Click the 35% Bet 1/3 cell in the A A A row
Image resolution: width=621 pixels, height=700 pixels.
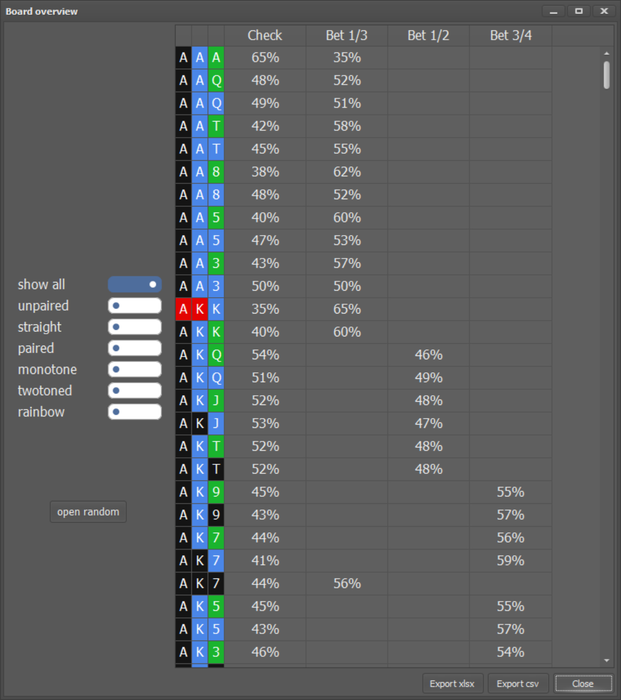pyautogui.click(x=347, y=58)
